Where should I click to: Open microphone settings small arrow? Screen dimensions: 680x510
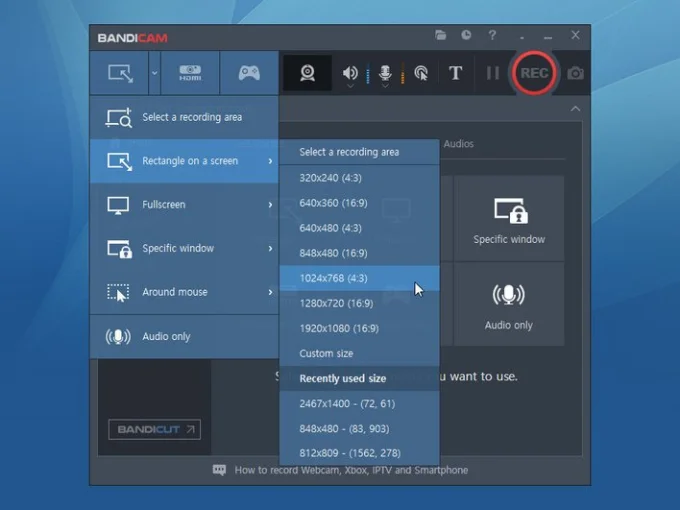click(385, 86)
